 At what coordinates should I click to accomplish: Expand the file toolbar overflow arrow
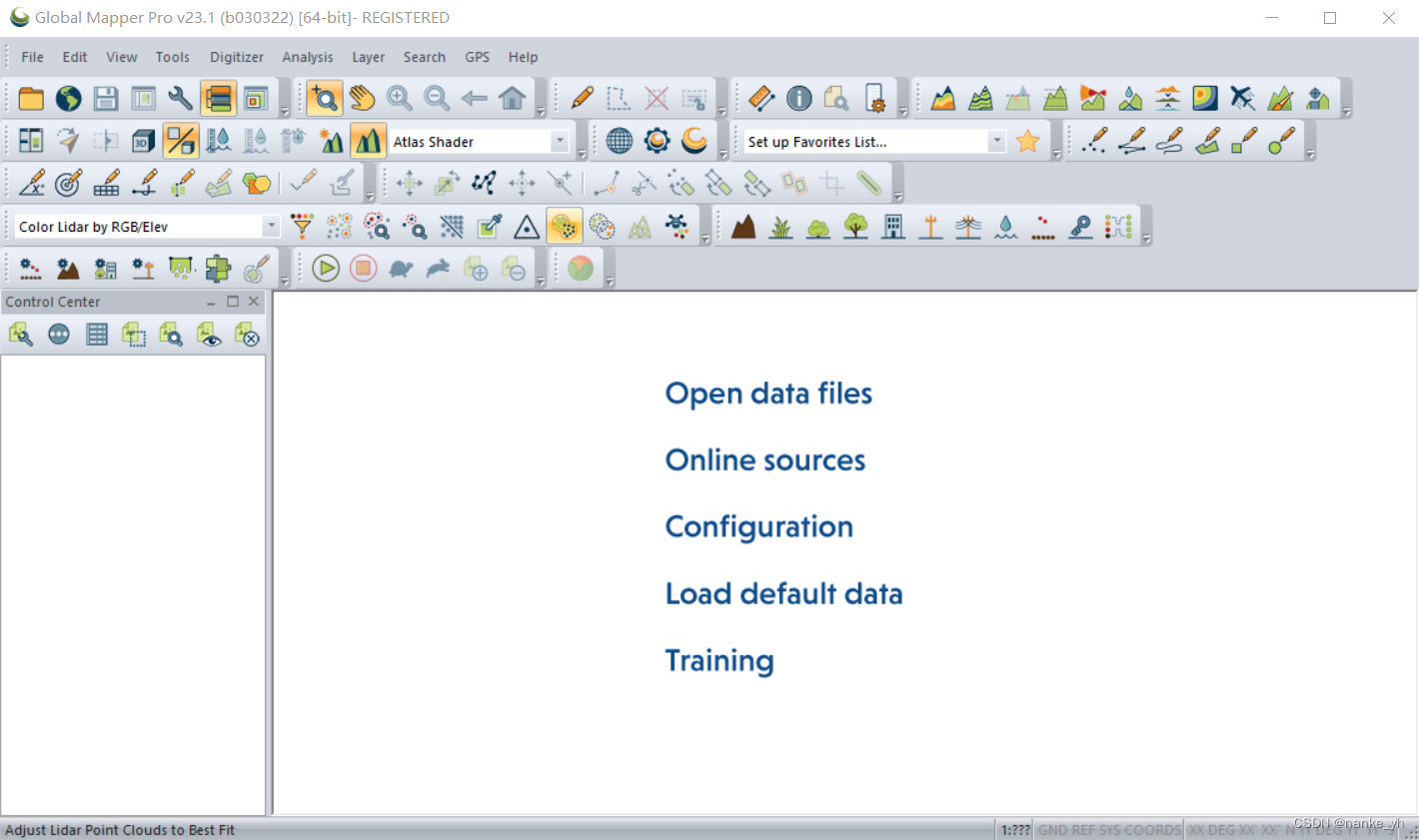(x=285, y=112)
